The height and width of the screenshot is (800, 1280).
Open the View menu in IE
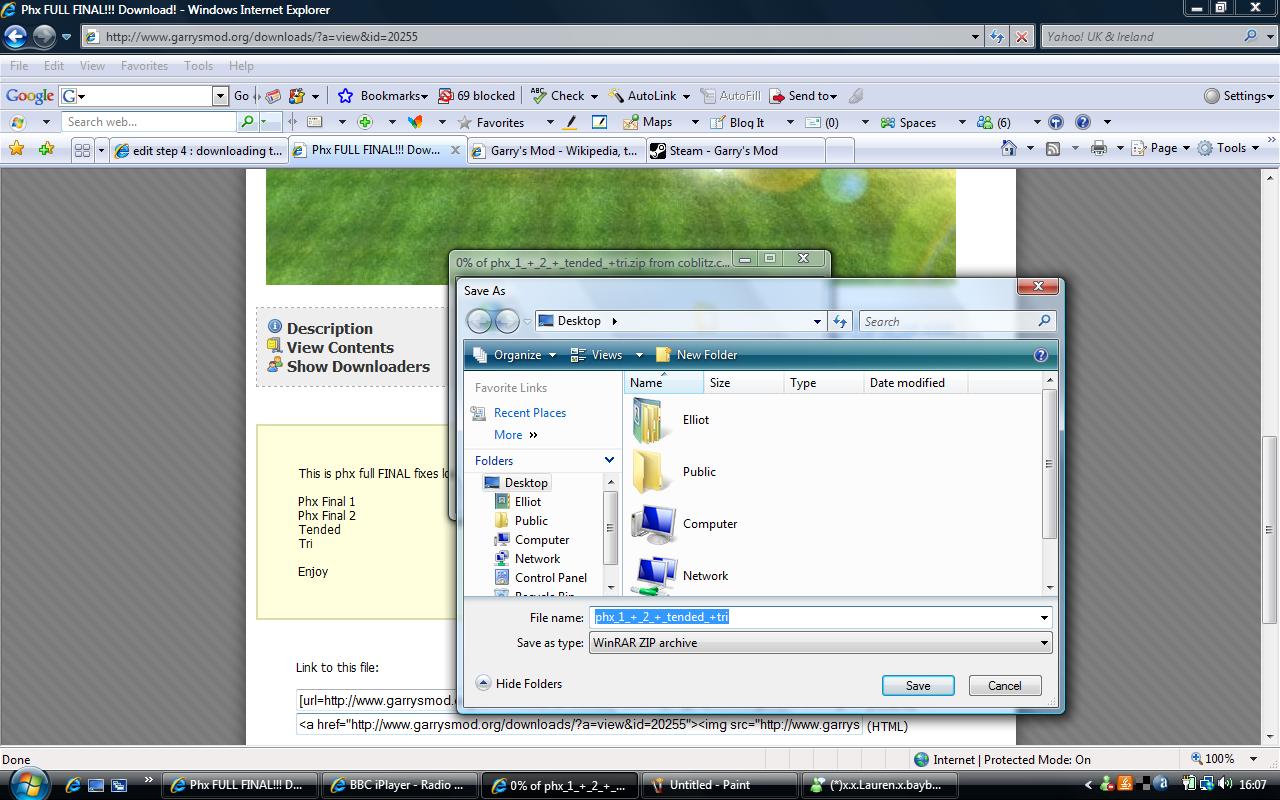tap(92, 66)
